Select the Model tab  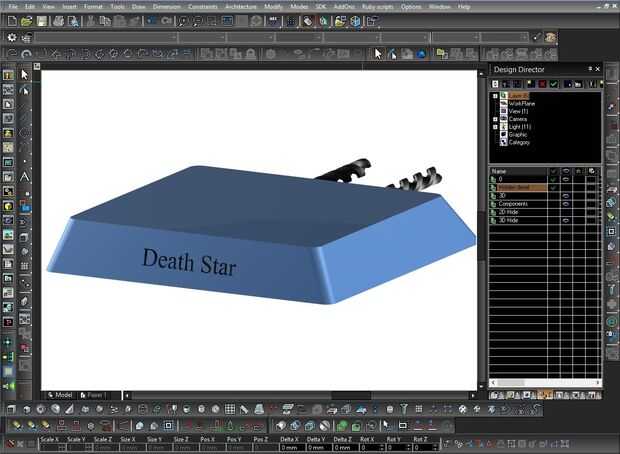(60, 395)
